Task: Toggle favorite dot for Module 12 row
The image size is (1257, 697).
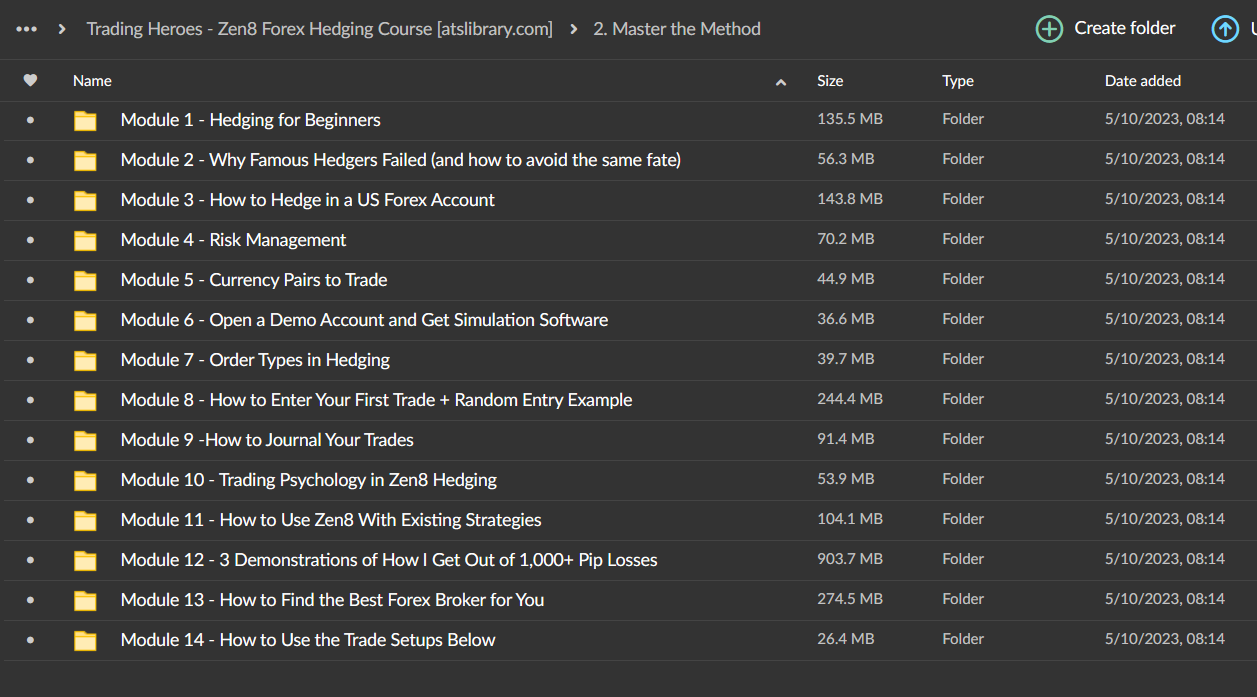Action: [30, 560]
